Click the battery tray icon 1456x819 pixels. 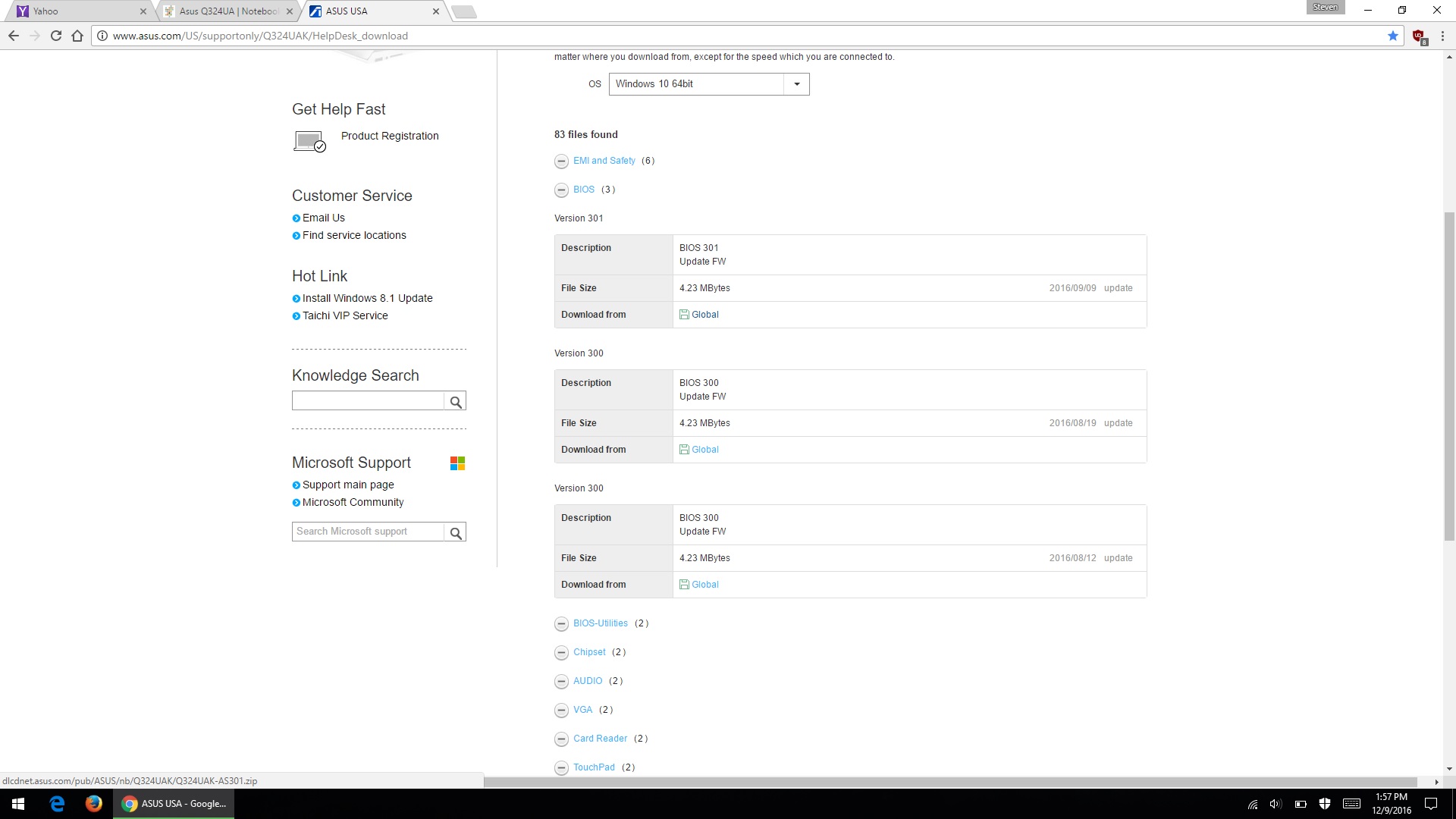[x=1301, y=804]
